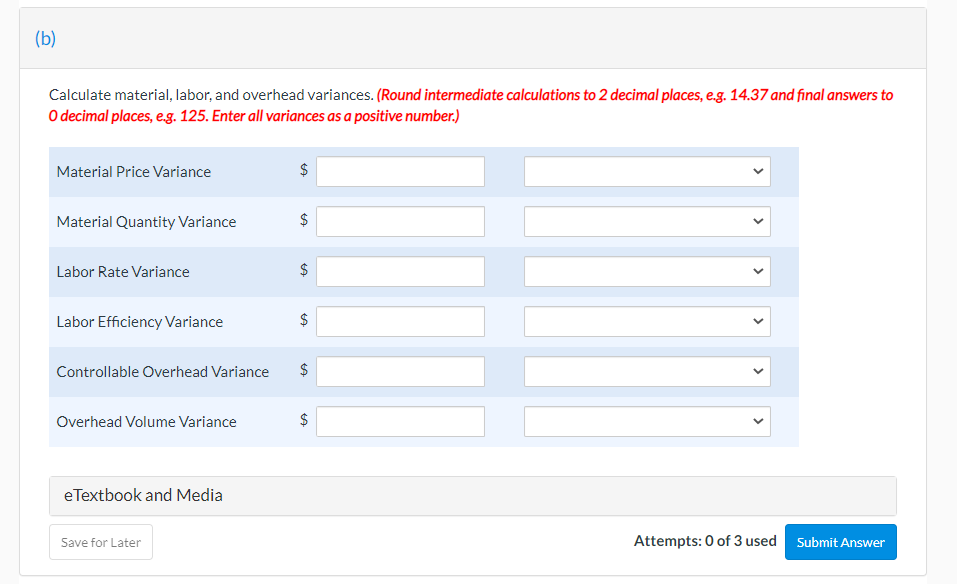957x584 pixels.
Task: Open the Labor Efficiency Variance dropdown
Action: (647, 322)
